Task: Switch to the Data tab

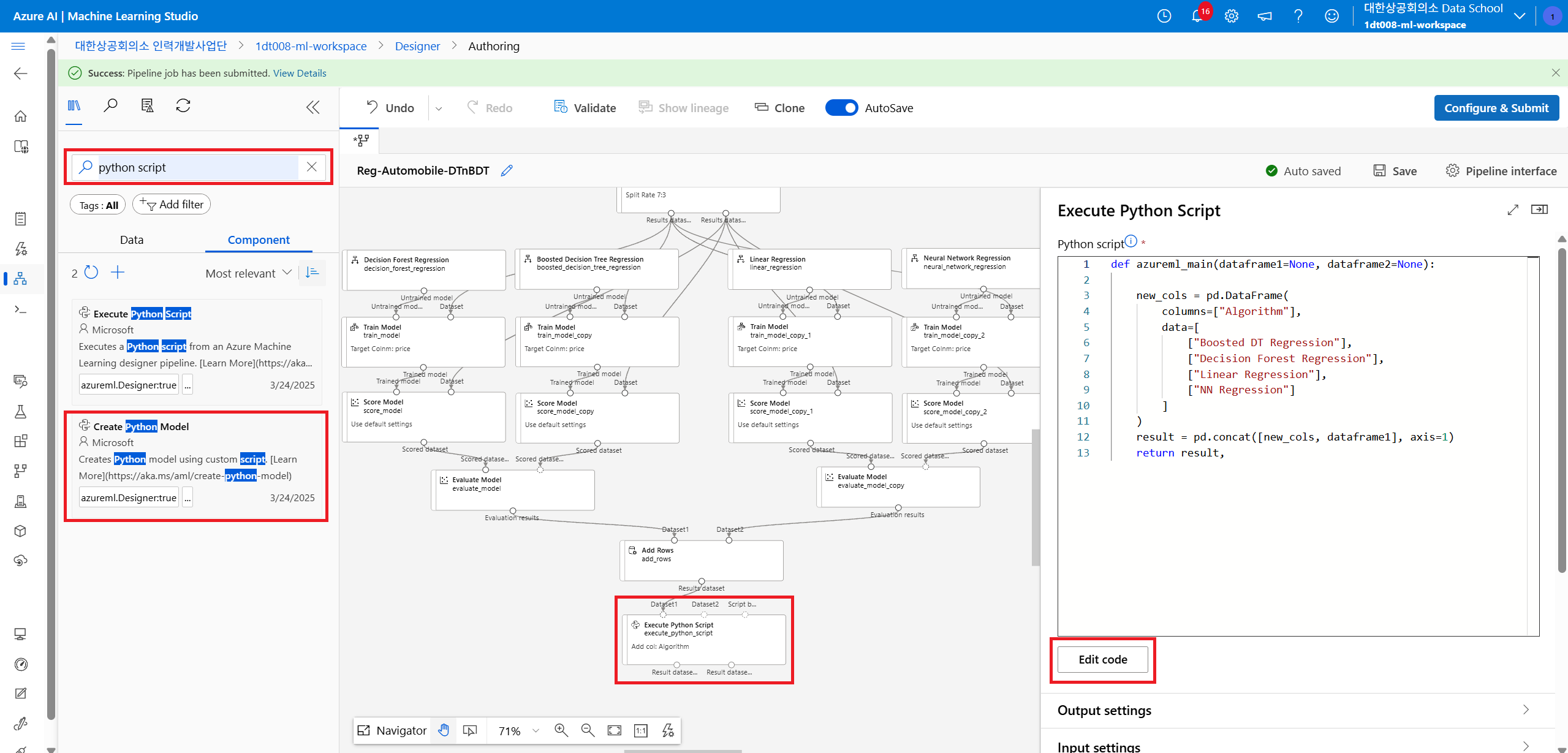Action: (x=131, y=240)
